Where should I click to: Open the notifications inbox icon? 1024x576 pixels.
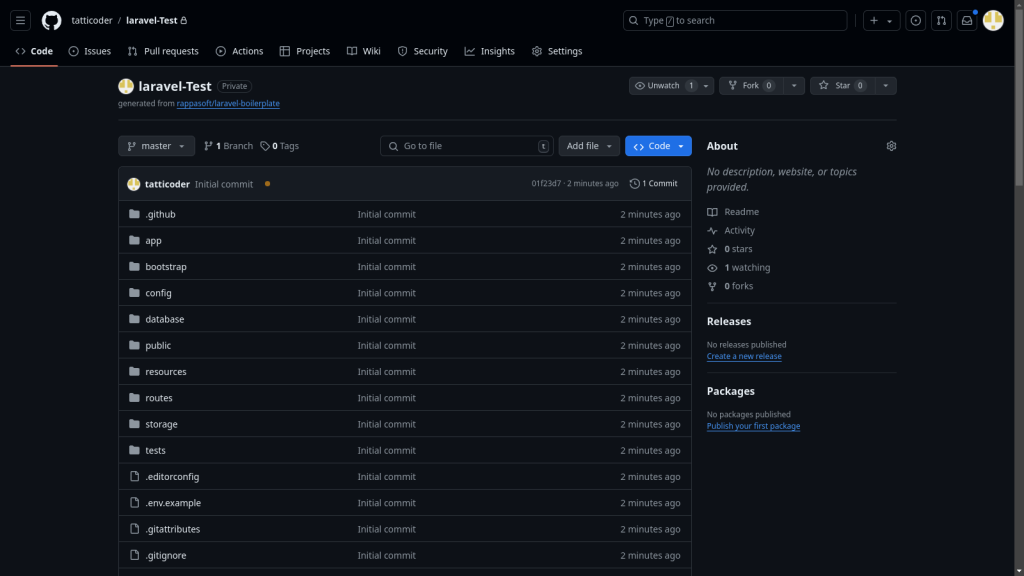[967, 21]
